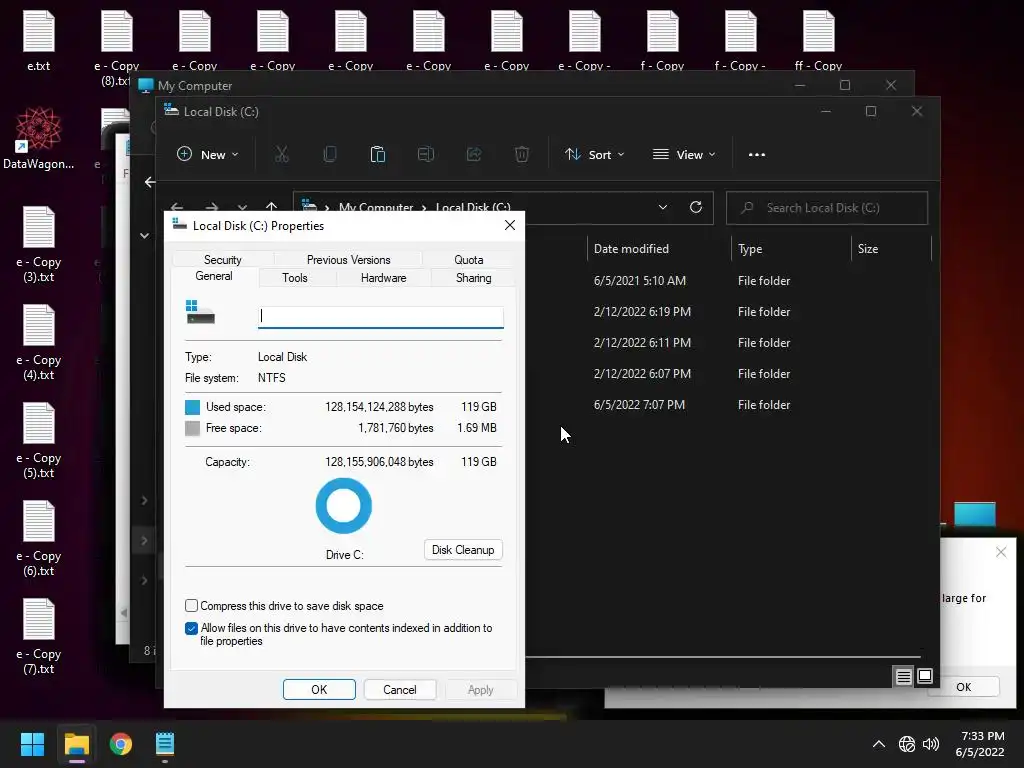
Task: Expand the address bar history dropdown
Action: click(663, 207)
